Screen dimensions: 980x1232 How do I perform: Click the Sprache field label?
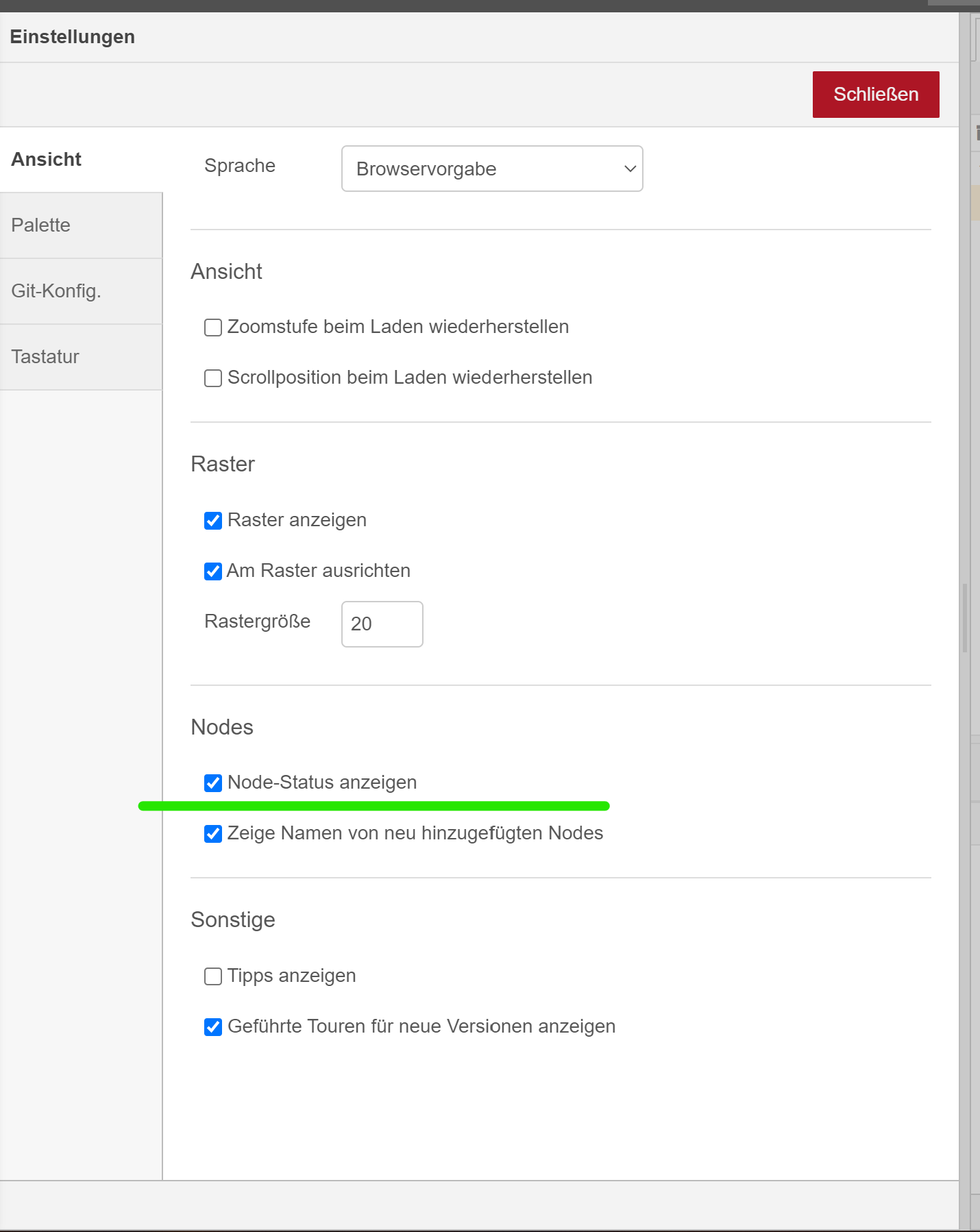coord(240,166)
